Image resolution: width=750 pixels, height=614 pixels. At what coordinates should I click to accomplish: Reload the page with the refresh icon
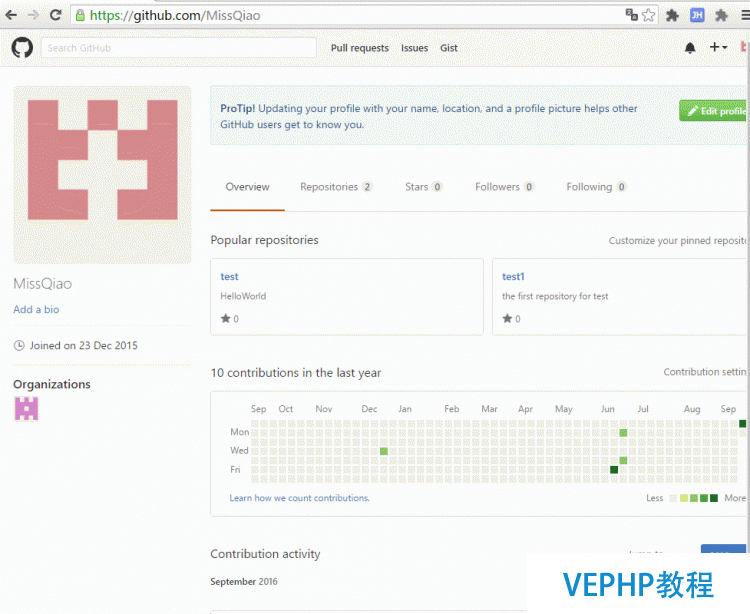click(55, 15)
